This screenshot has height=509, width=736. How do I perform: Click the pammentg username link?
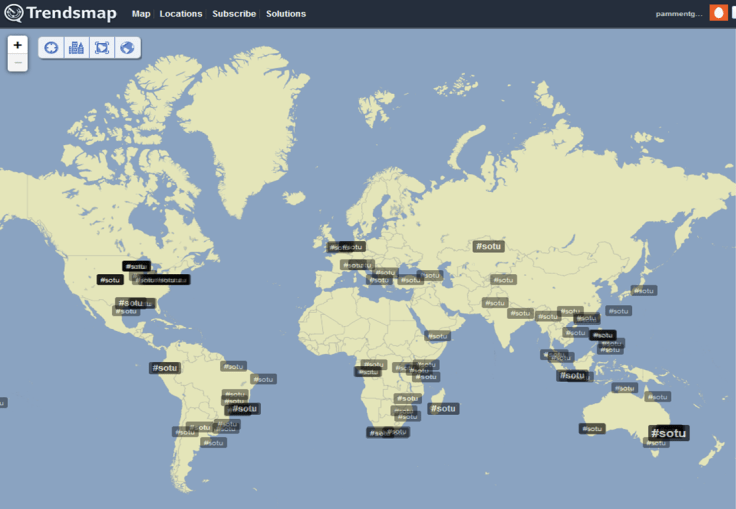pos(679,14)
